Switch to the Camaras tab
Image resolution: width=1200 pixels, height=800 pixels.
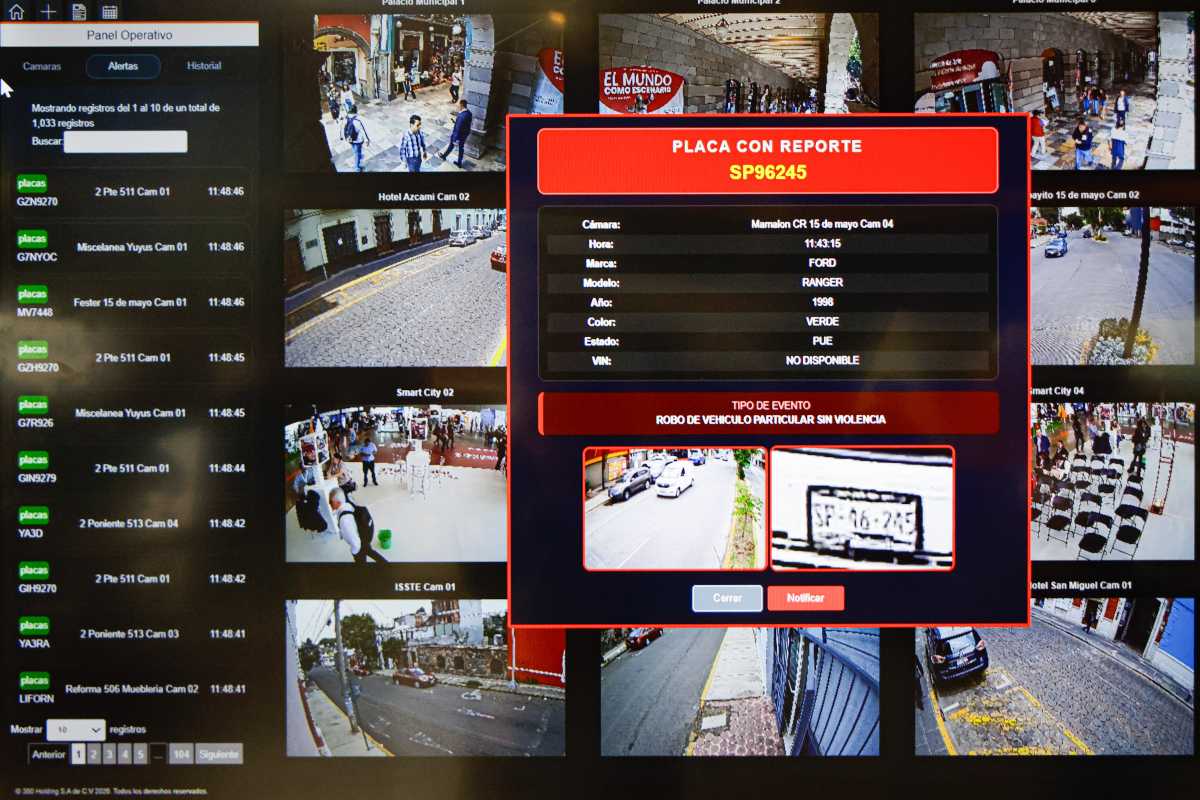pos(42,66)
